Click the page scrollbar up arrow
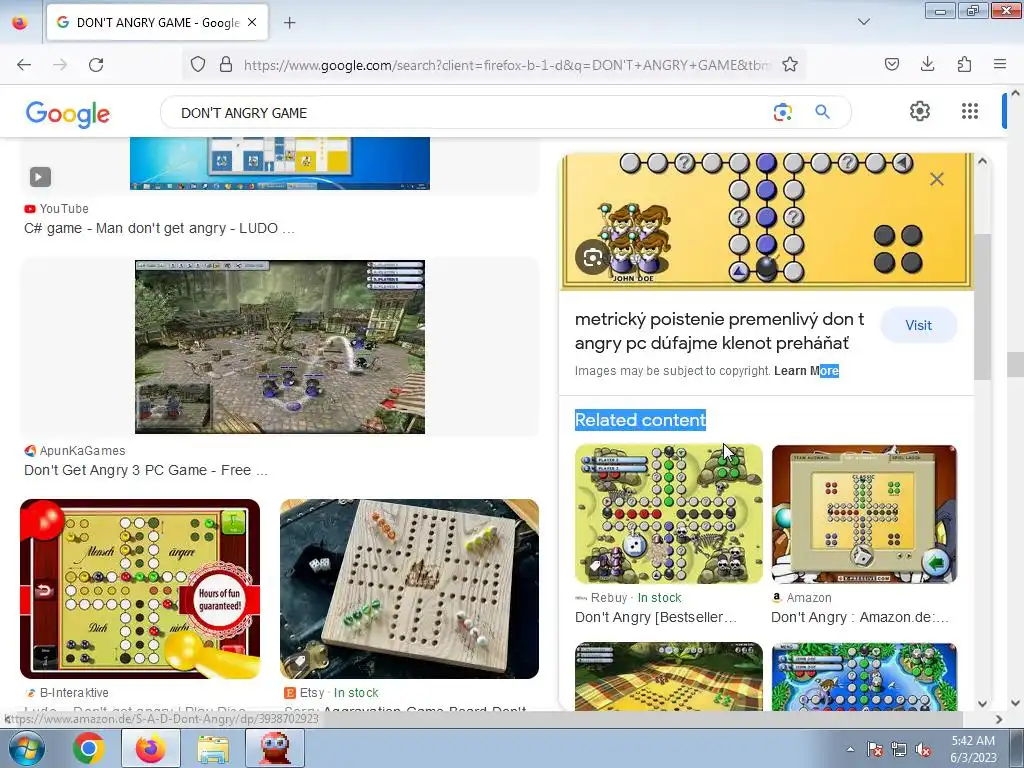The width and height of the screenshot is (1024, 768). pos(1016,93)
